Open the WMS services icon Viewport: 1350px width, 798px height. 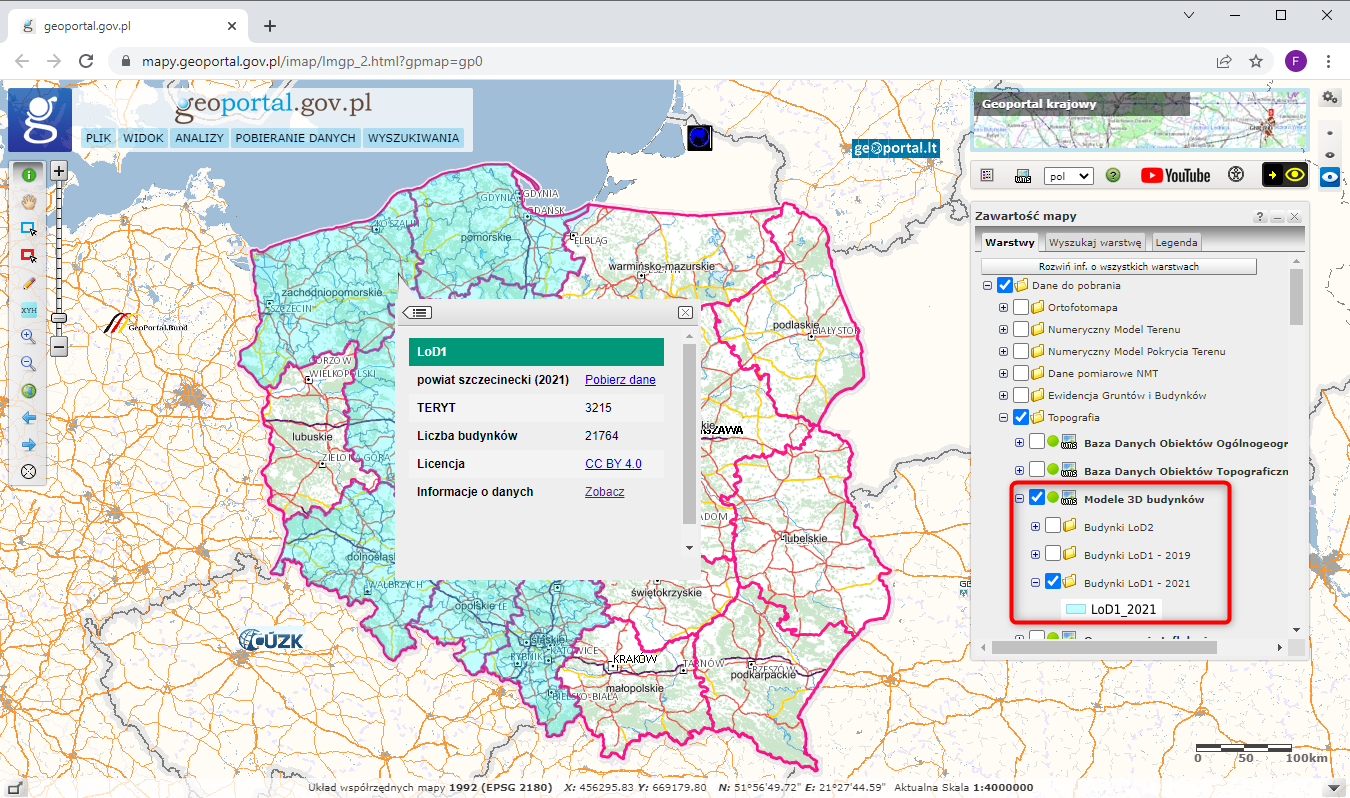[1023, 175]
